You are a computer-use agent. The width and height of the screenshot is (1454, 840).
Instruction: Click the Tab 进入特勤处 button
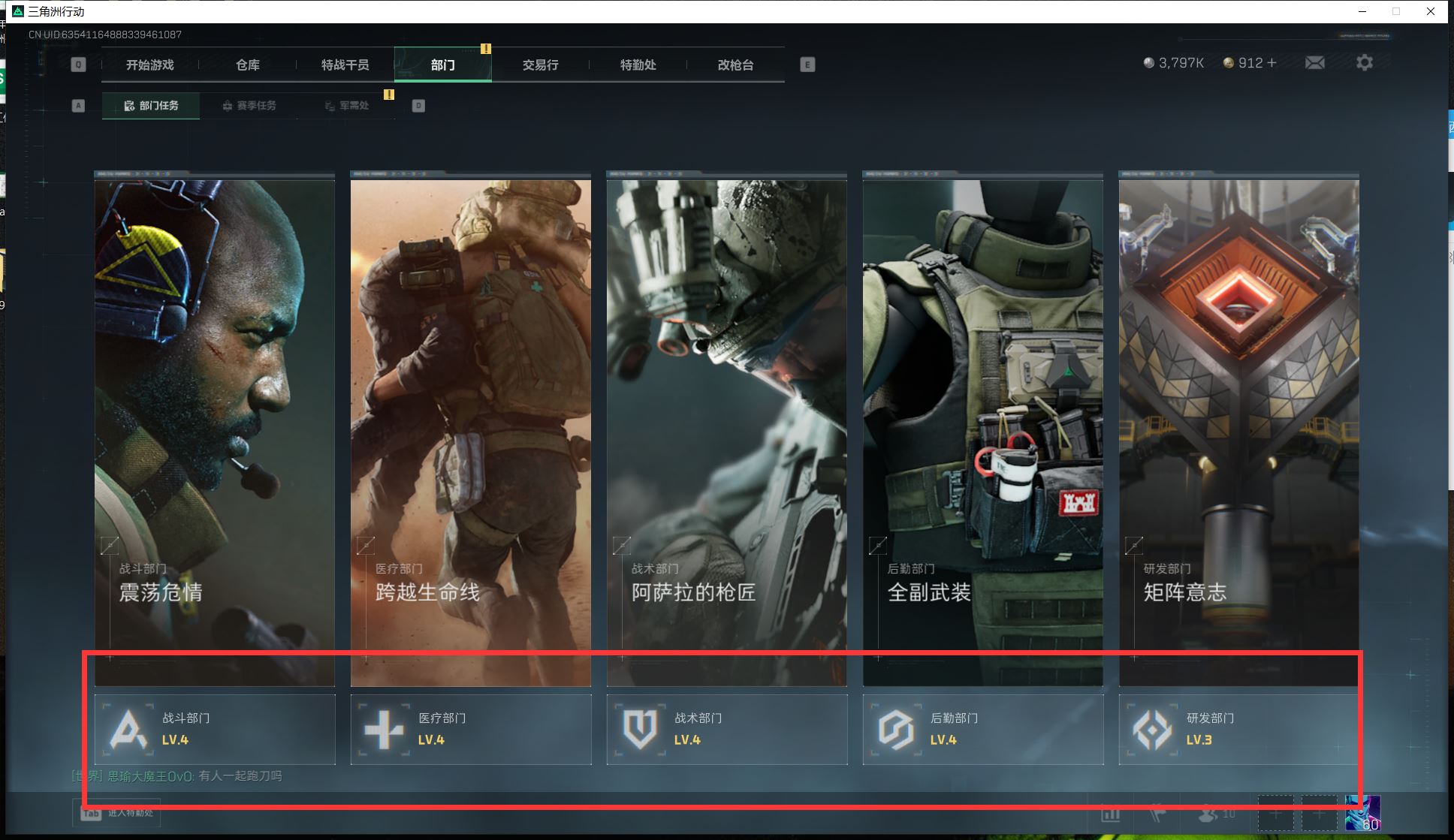pyautogui.click(x=117, y=813)
